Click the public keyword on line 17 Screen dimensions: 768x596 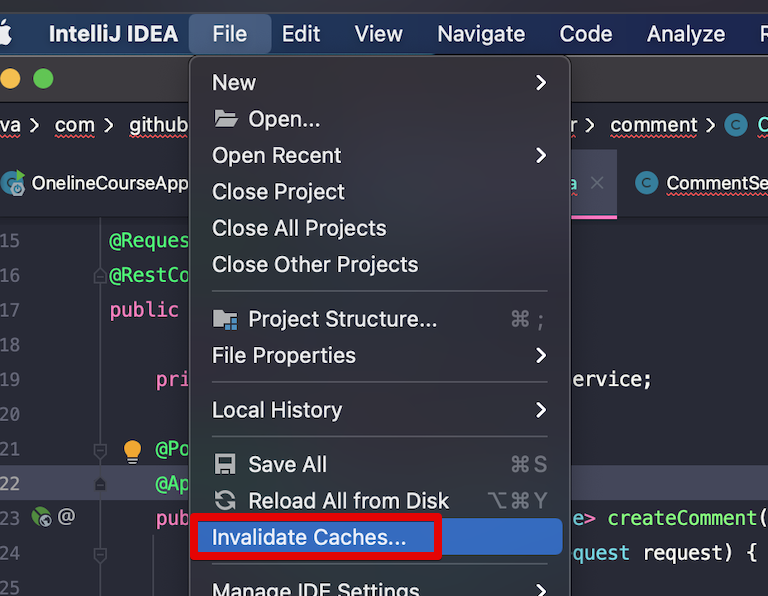(144, 310)
